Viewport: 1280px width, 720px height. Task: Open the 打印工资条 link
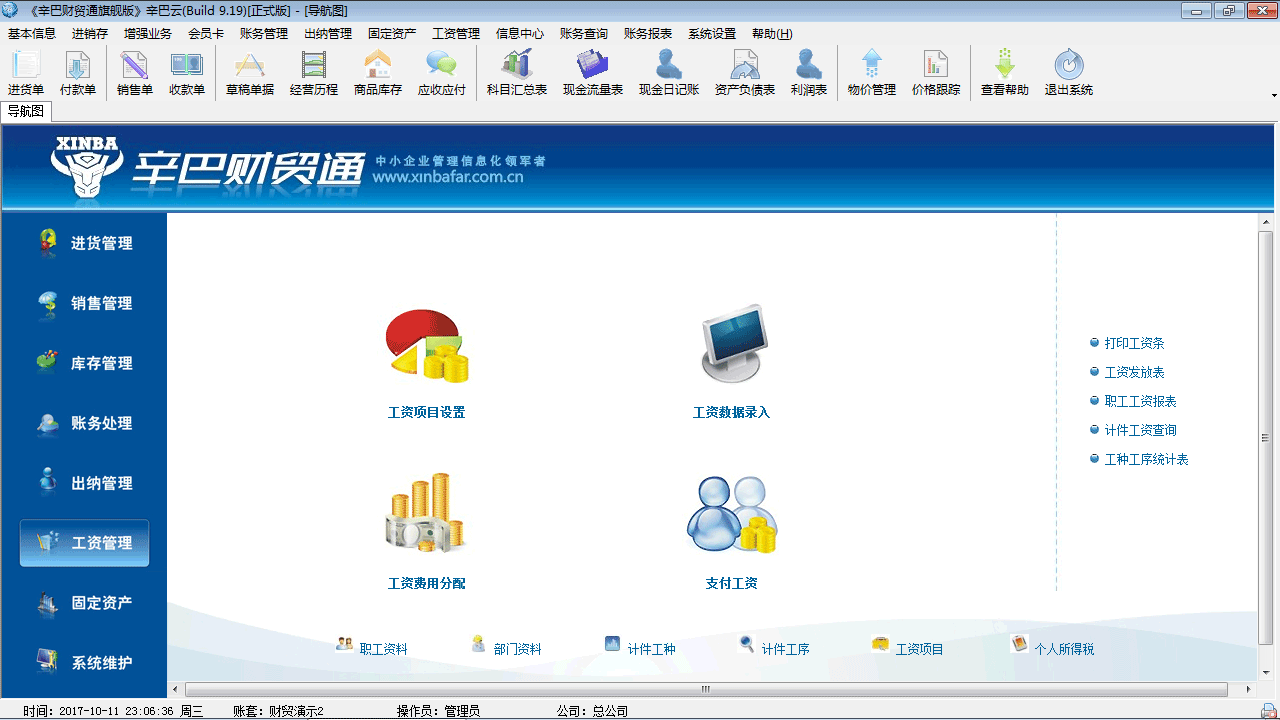pos(1134,343)
